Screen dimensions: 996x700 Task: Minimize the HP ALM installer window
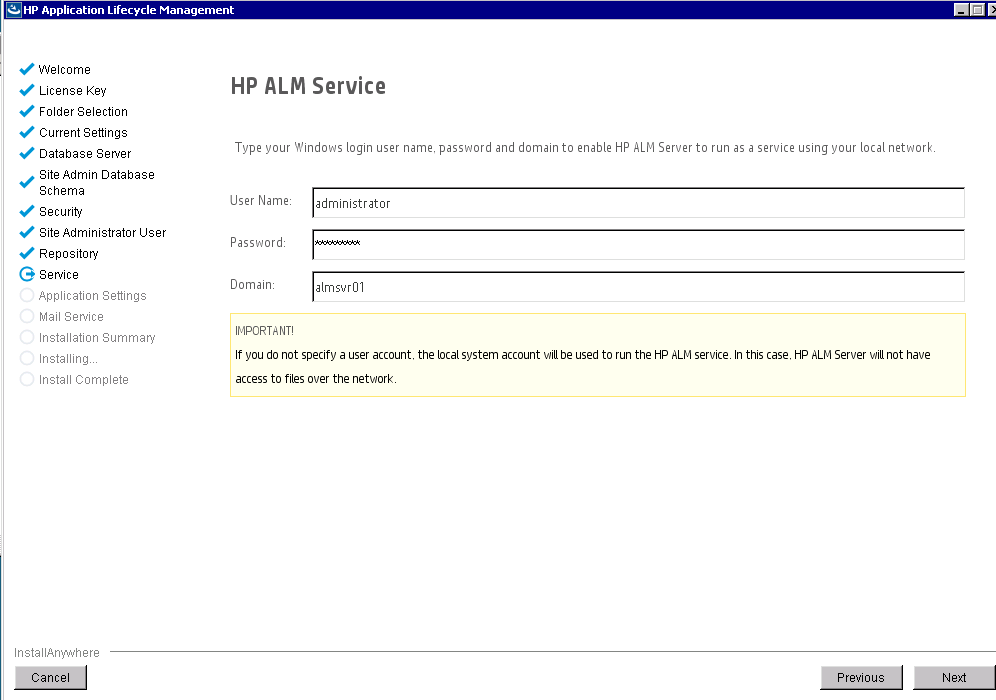click(x=961, y=10)
